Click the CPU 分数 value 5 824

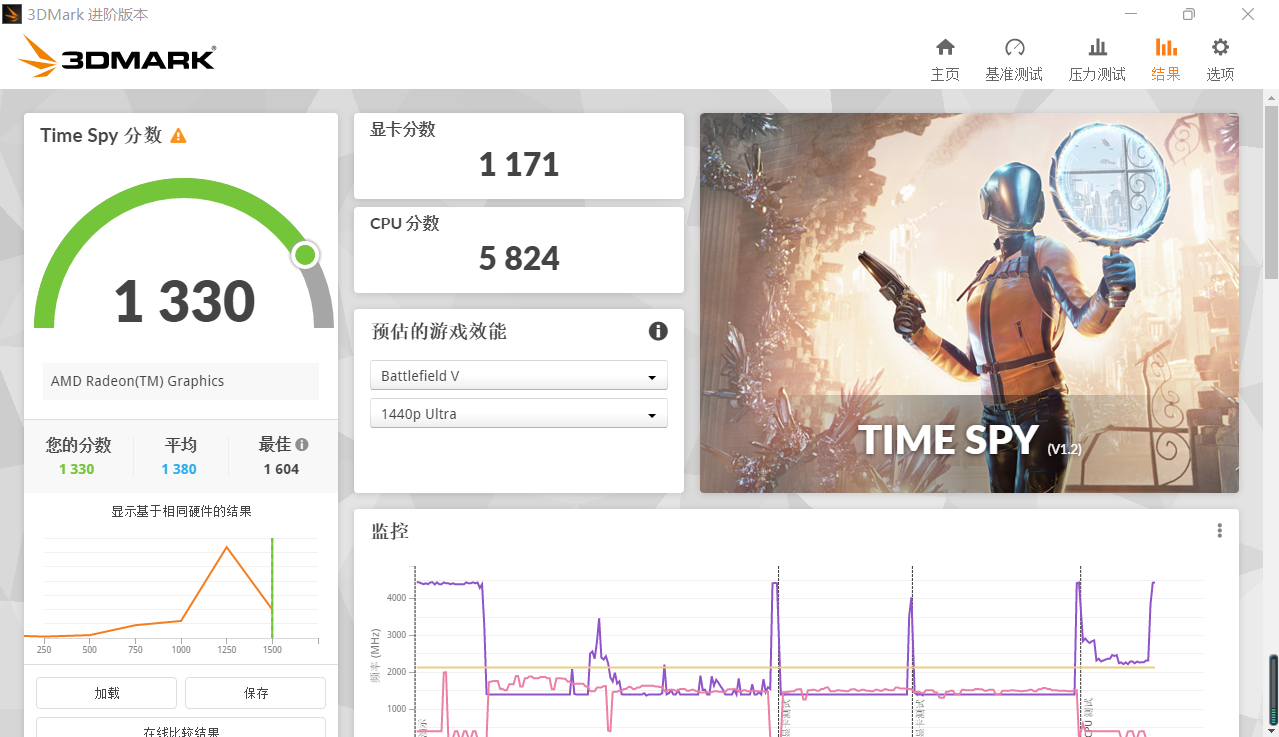point(519,259)
